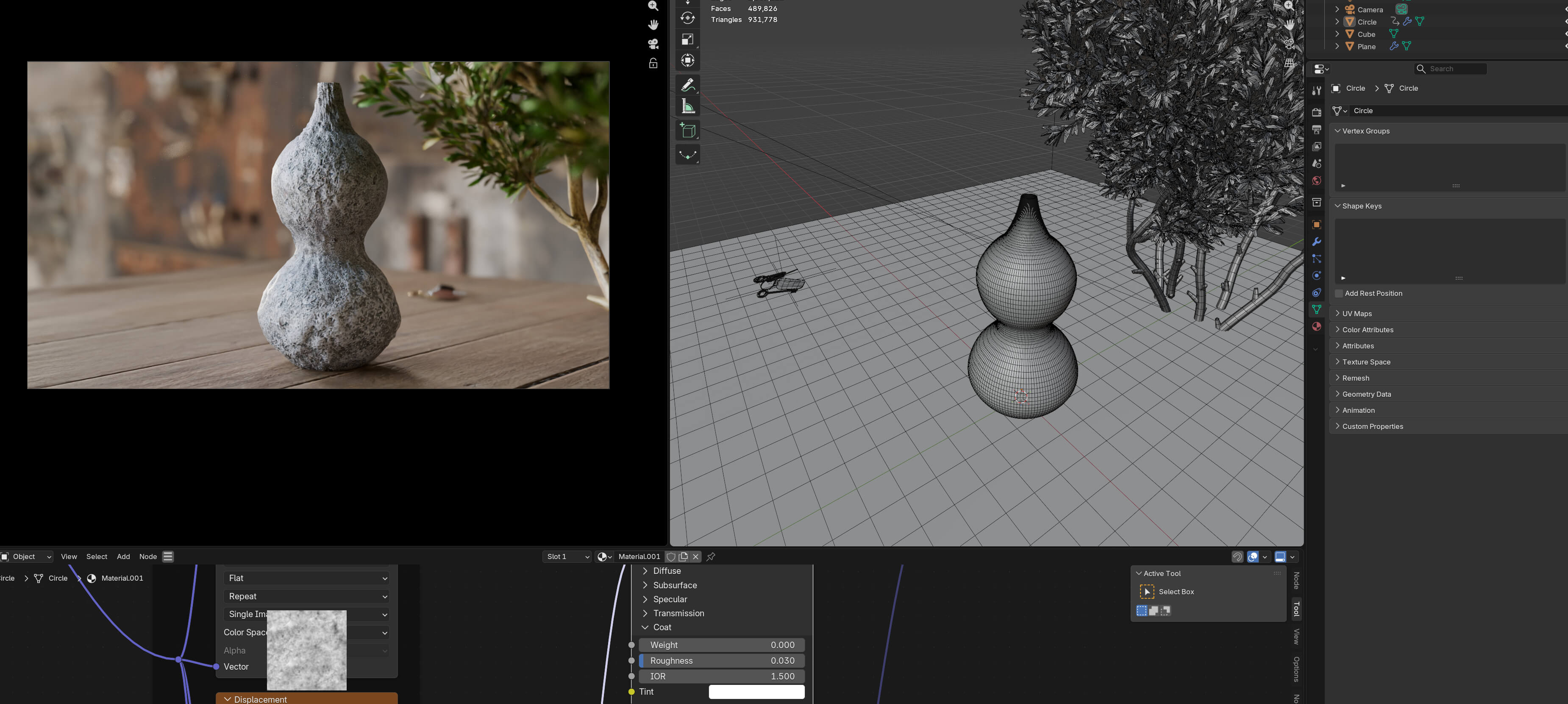The width and height of the screenshot is (1568, 704).
Task: Open the Add menu in node editor
Action: (124, 557)
